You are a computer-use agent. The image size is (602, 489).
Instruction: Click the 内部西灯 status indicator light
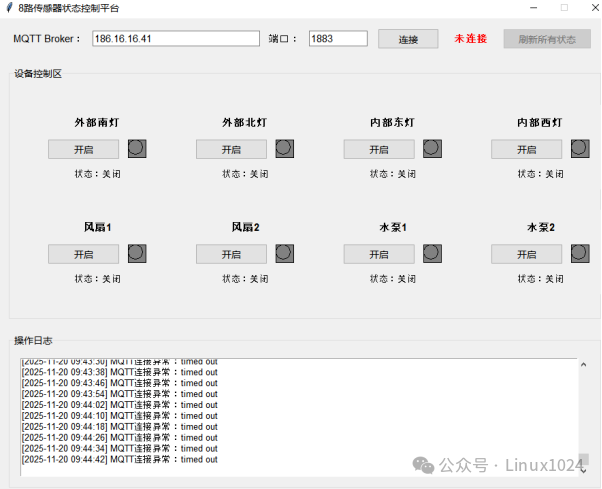[x=580, y=148]
